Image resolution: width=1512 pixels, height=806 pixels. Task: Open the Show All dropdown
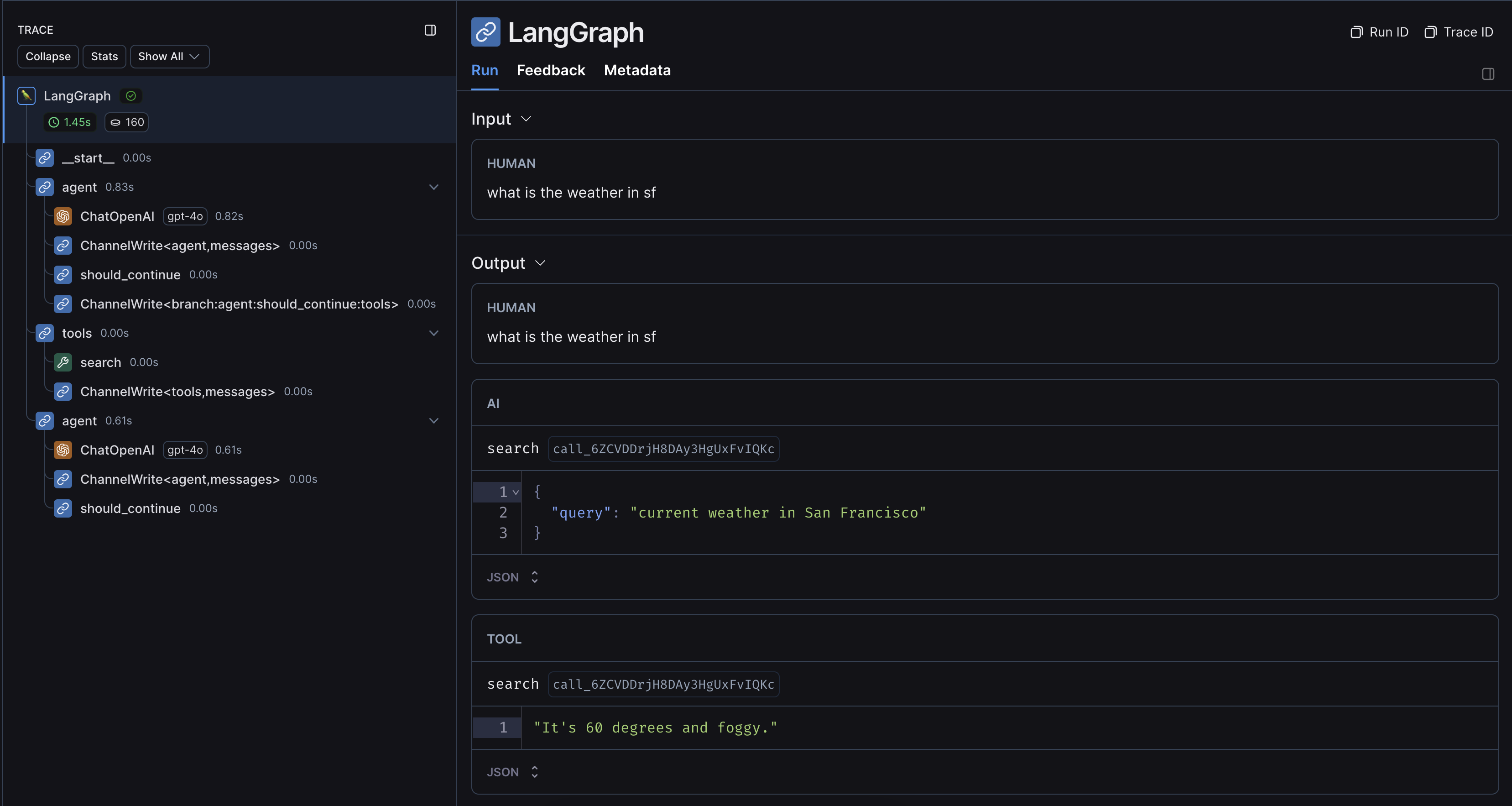coord(169,56)
